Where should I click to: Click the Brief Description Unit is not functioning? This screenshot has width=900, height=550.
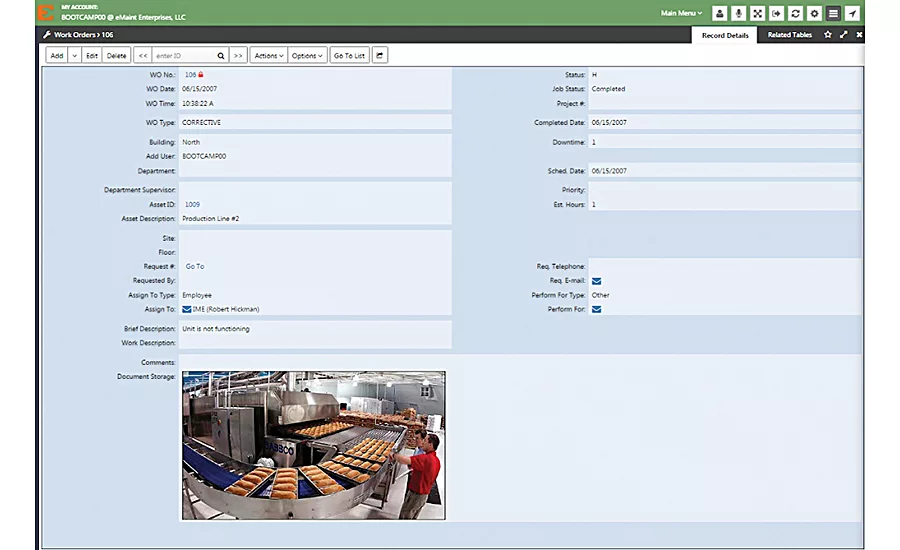pyautogui.click(x=216, y=329)
